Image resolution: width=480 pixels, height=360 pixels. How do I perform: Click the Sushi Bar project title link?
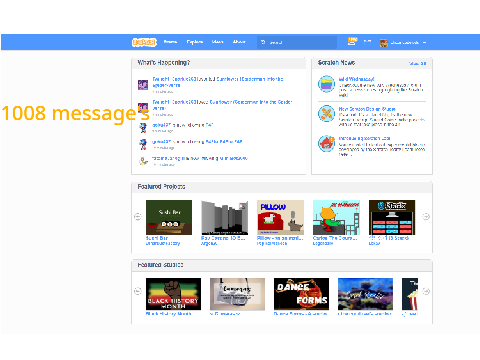[x=157, y=238]
